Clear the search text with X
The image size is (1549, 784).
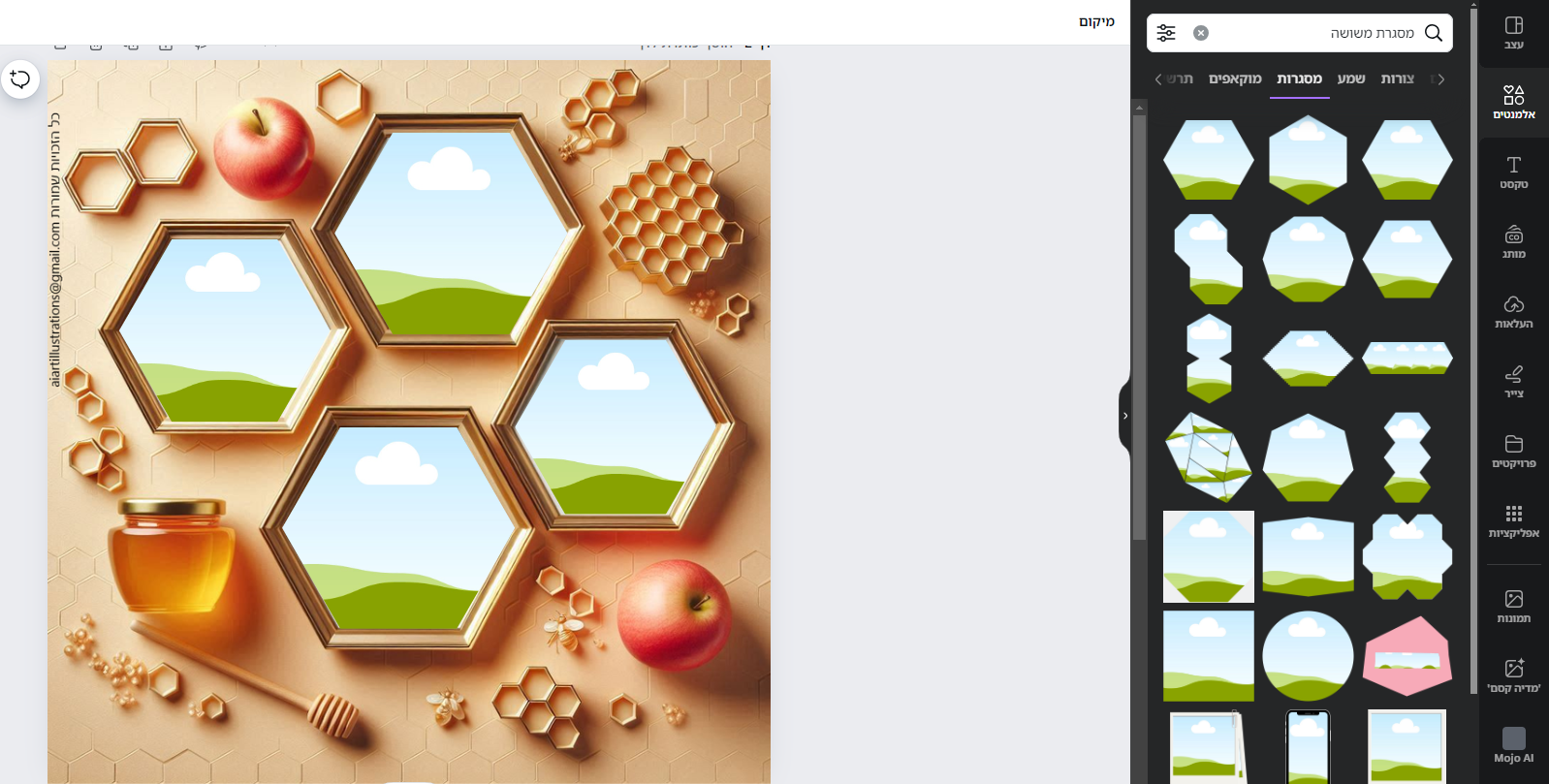pos(1201,33)
